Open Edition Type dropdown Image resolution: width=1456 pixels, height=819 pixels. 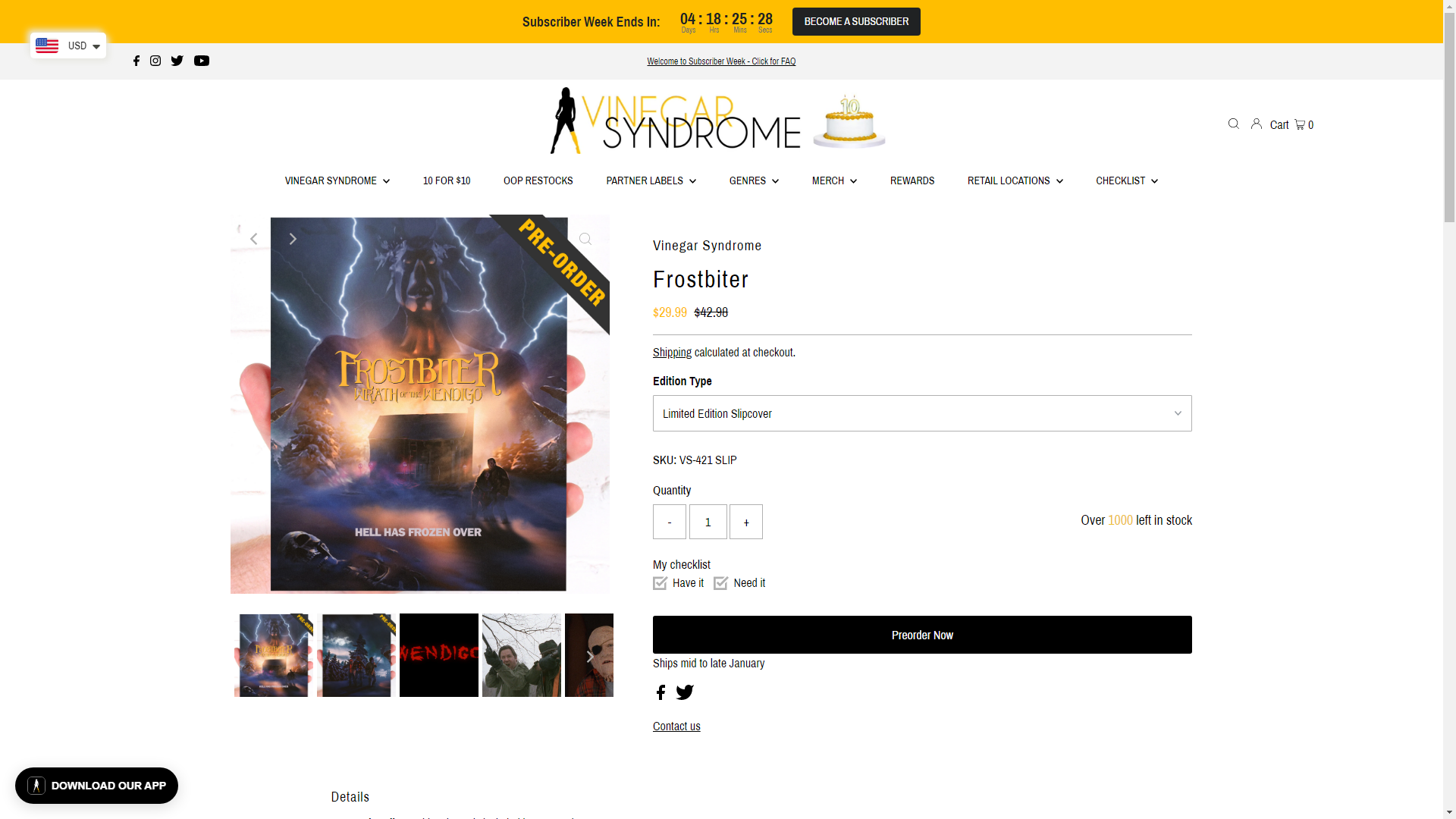[922, 413]
